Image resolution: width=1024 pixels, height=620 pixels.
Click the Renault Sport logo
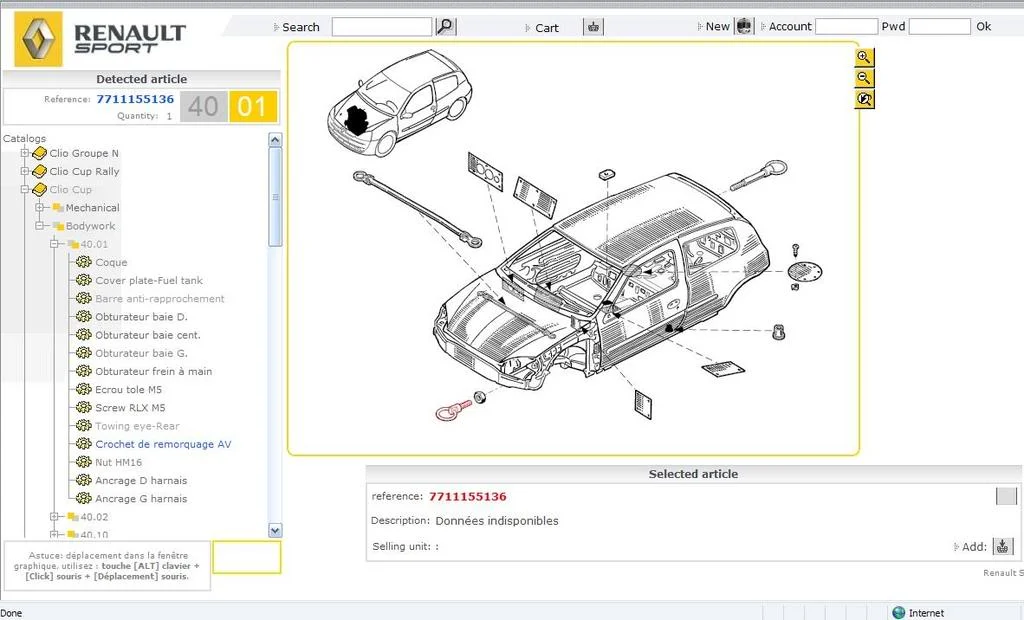click(x=100, y=38)
